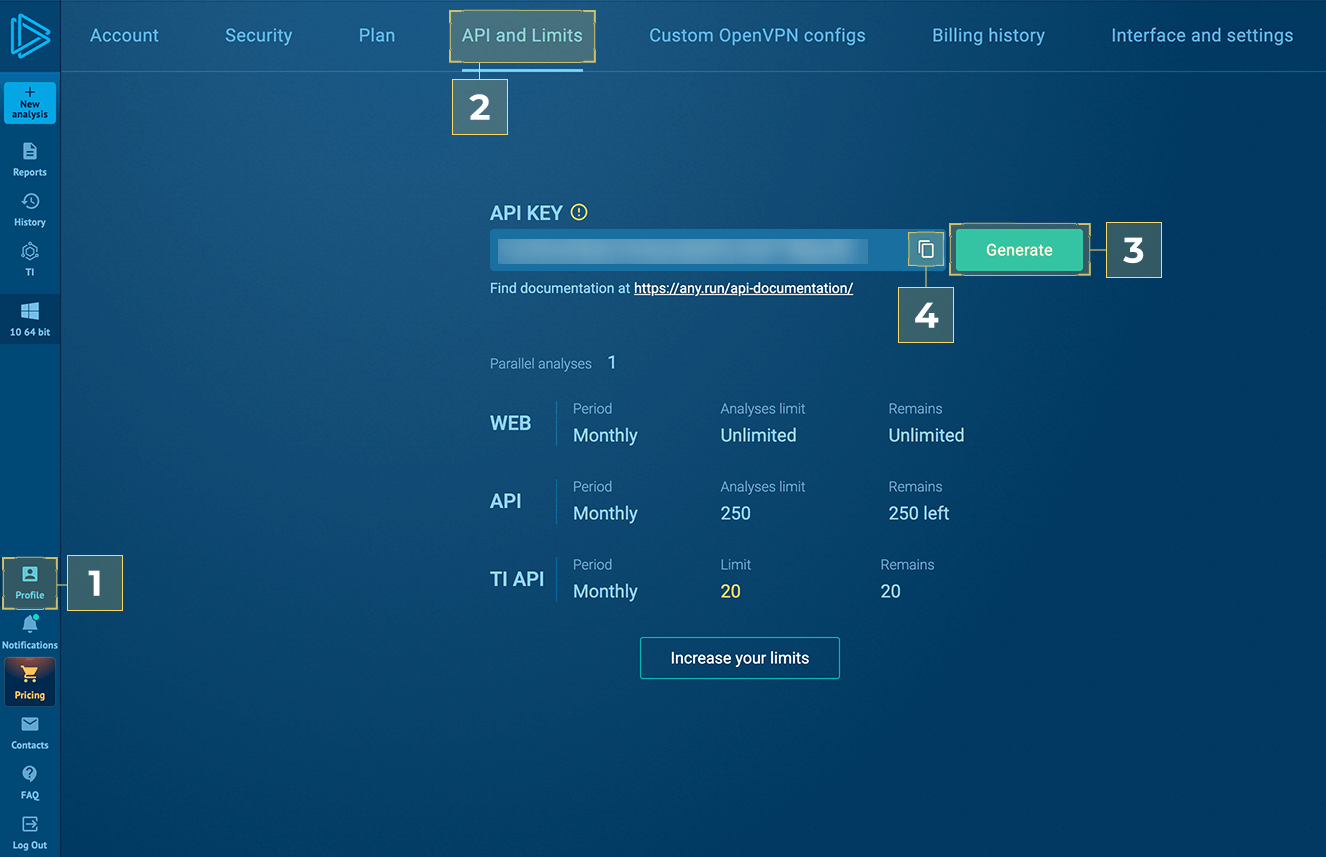Viewport: 1326px width, 857px height.
Task: Start a New analysis from the sidebar
Action: tap(30, 103)
